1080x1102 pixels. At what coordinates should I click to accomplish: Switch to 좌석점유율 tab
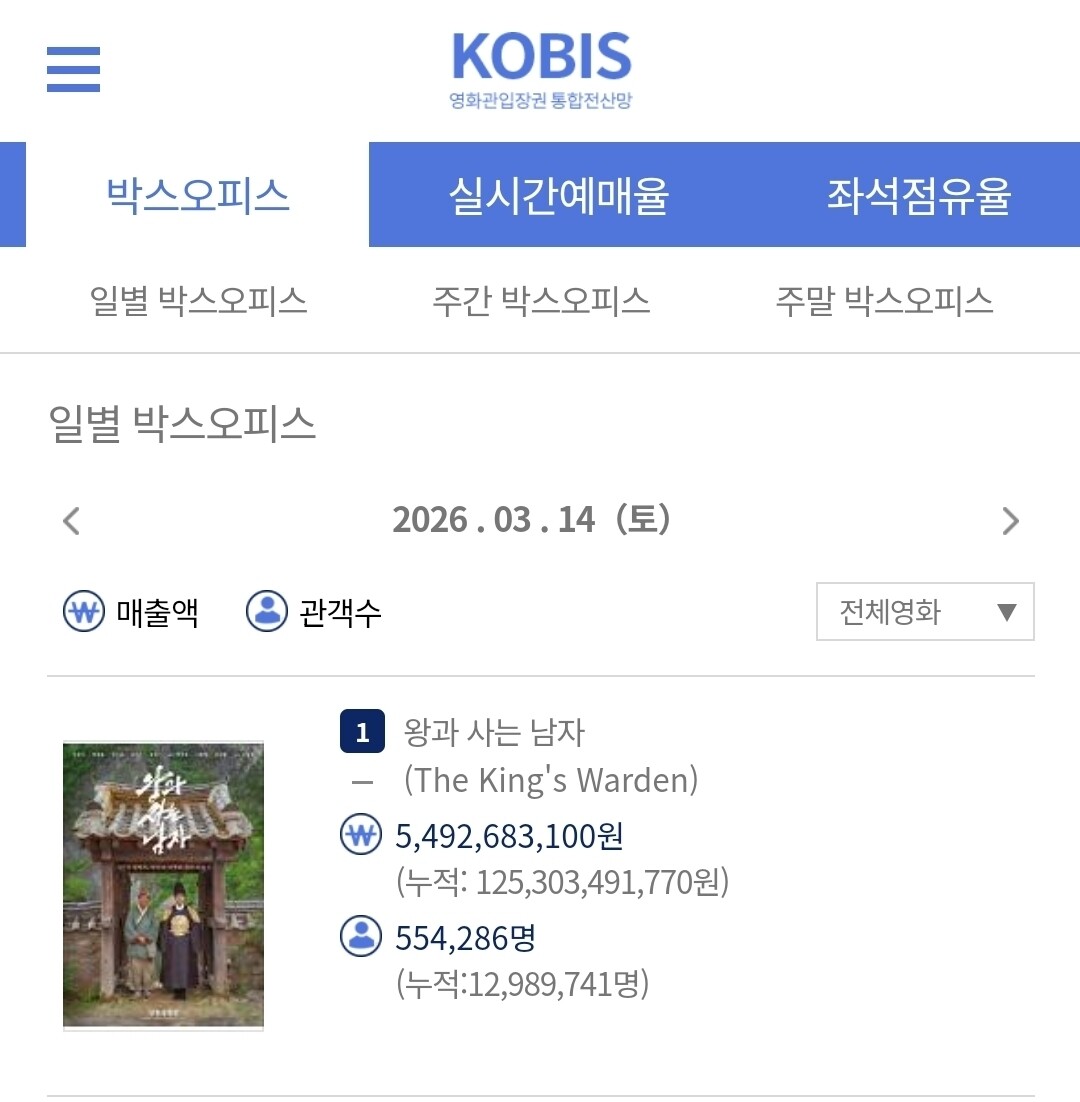pyautogui.click(x=918, y=195)
